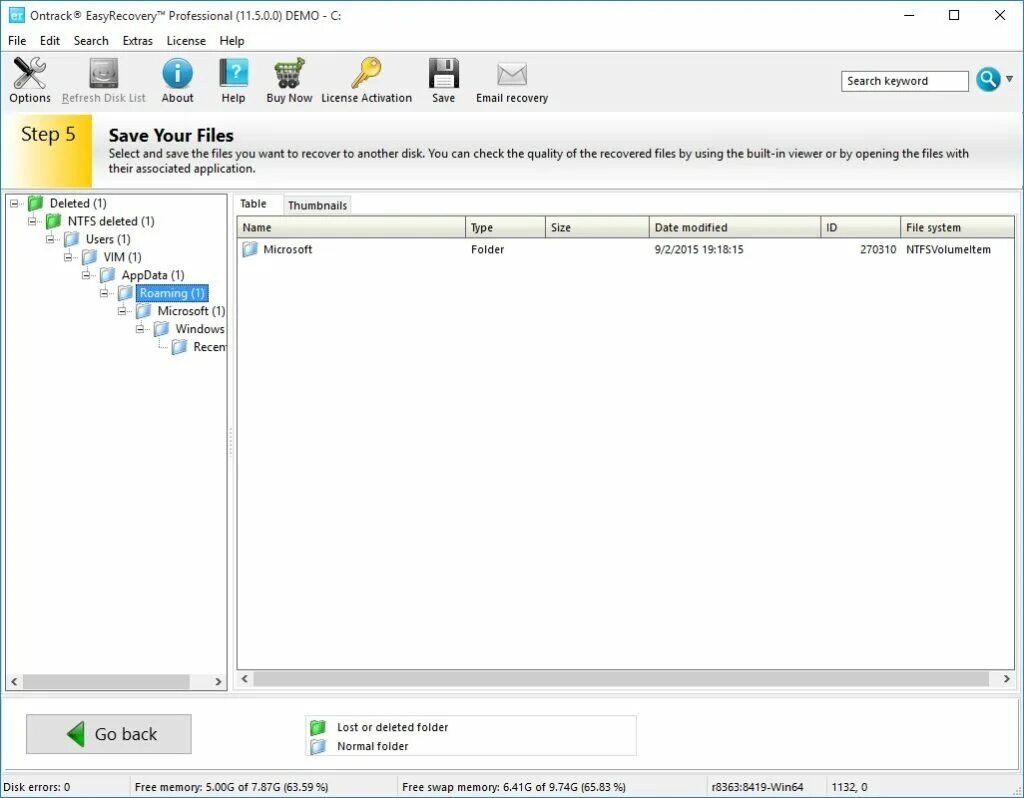Sort by File system column header
Image resolution: width=1024 pixels, height=798 pixels.
pos(957,227)
